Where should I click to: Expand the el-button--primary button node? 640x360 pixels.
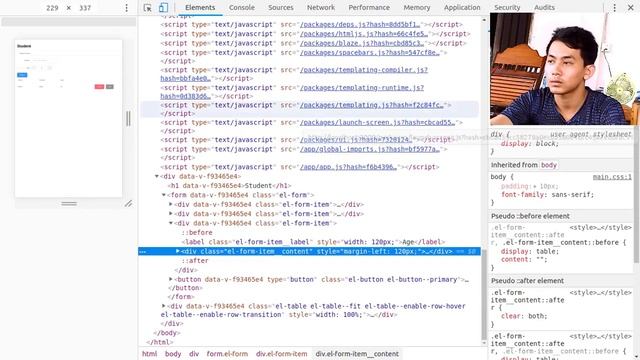coord(171,280)
